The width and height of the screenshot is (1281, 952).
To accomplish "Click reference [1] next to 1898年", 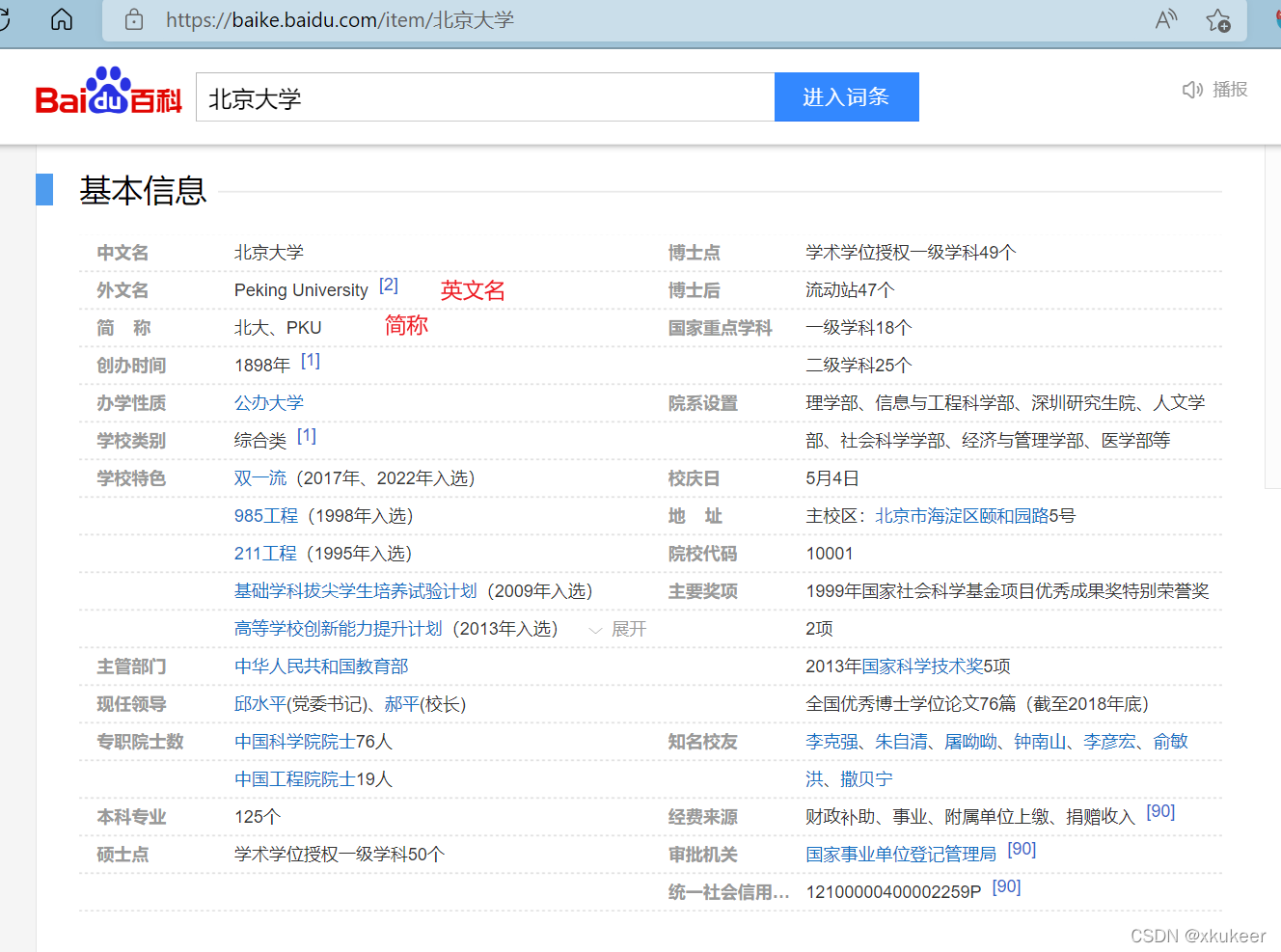I will (x=311, y=361).
